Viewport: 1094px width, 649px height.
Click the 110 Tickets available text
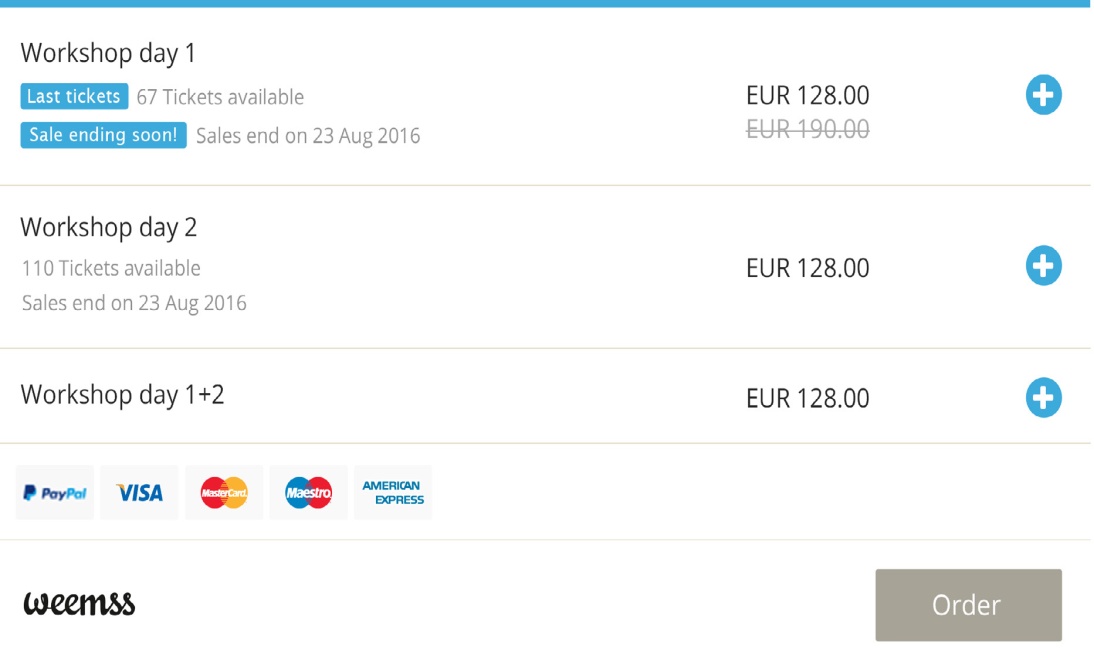click(x=111, y=268)
